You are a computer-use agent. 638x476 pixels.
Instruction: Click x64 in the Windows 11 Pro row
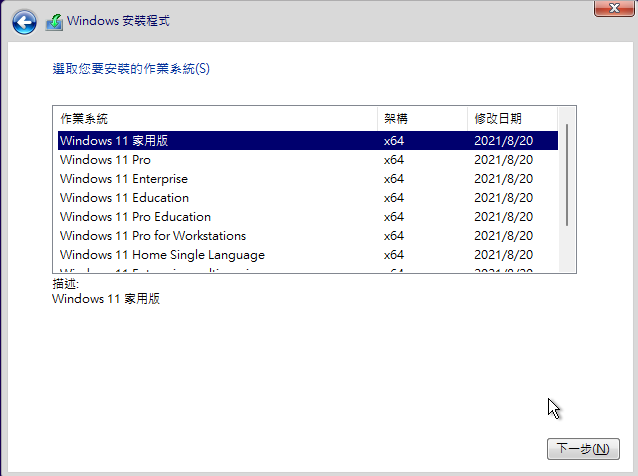click(394, 160)
